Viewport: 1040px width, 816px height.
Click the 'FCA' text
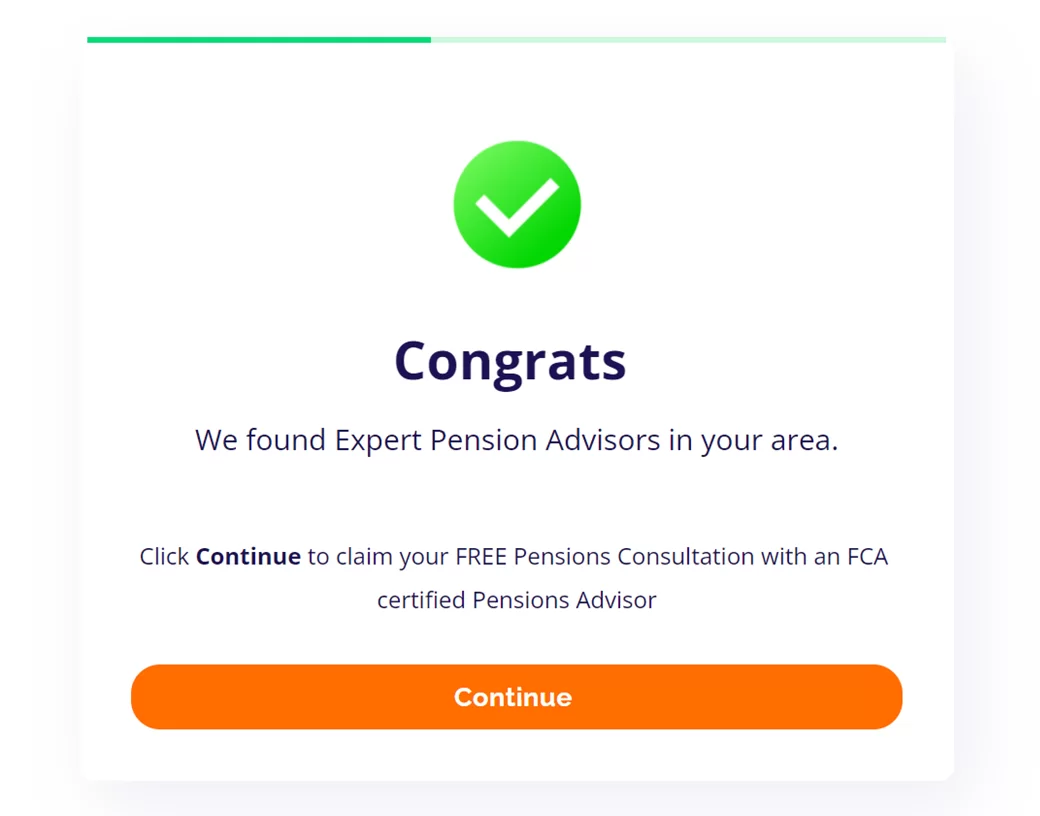tap(867, 556)
